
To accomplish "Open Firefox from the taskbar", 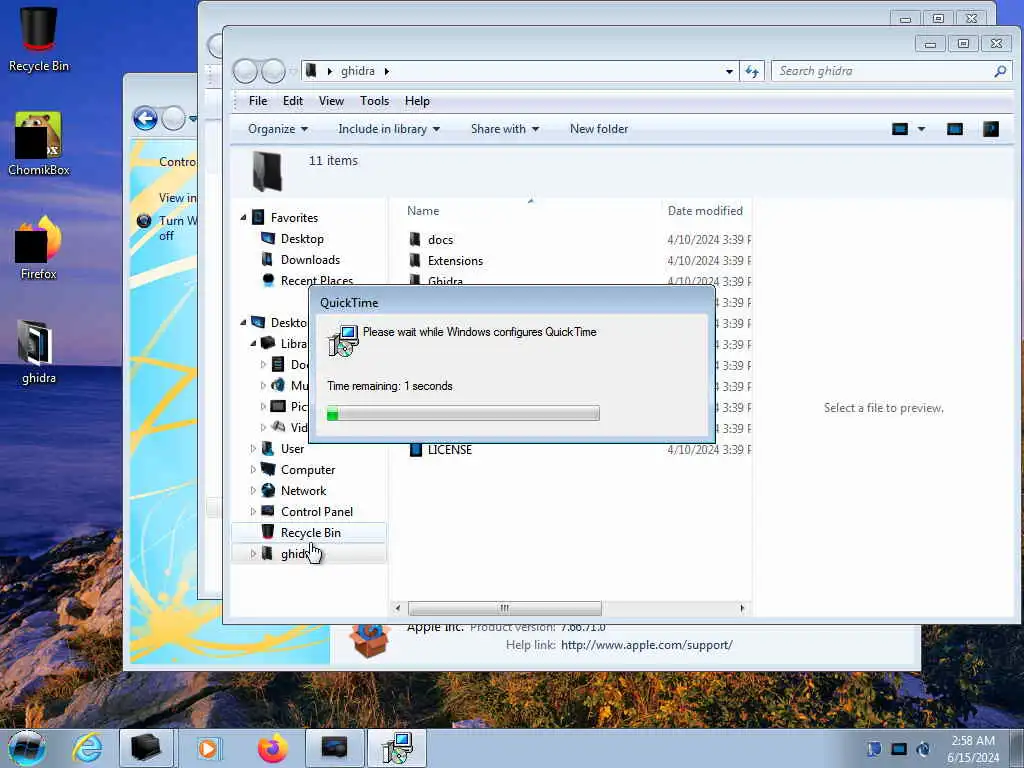I will click(272, 748).
